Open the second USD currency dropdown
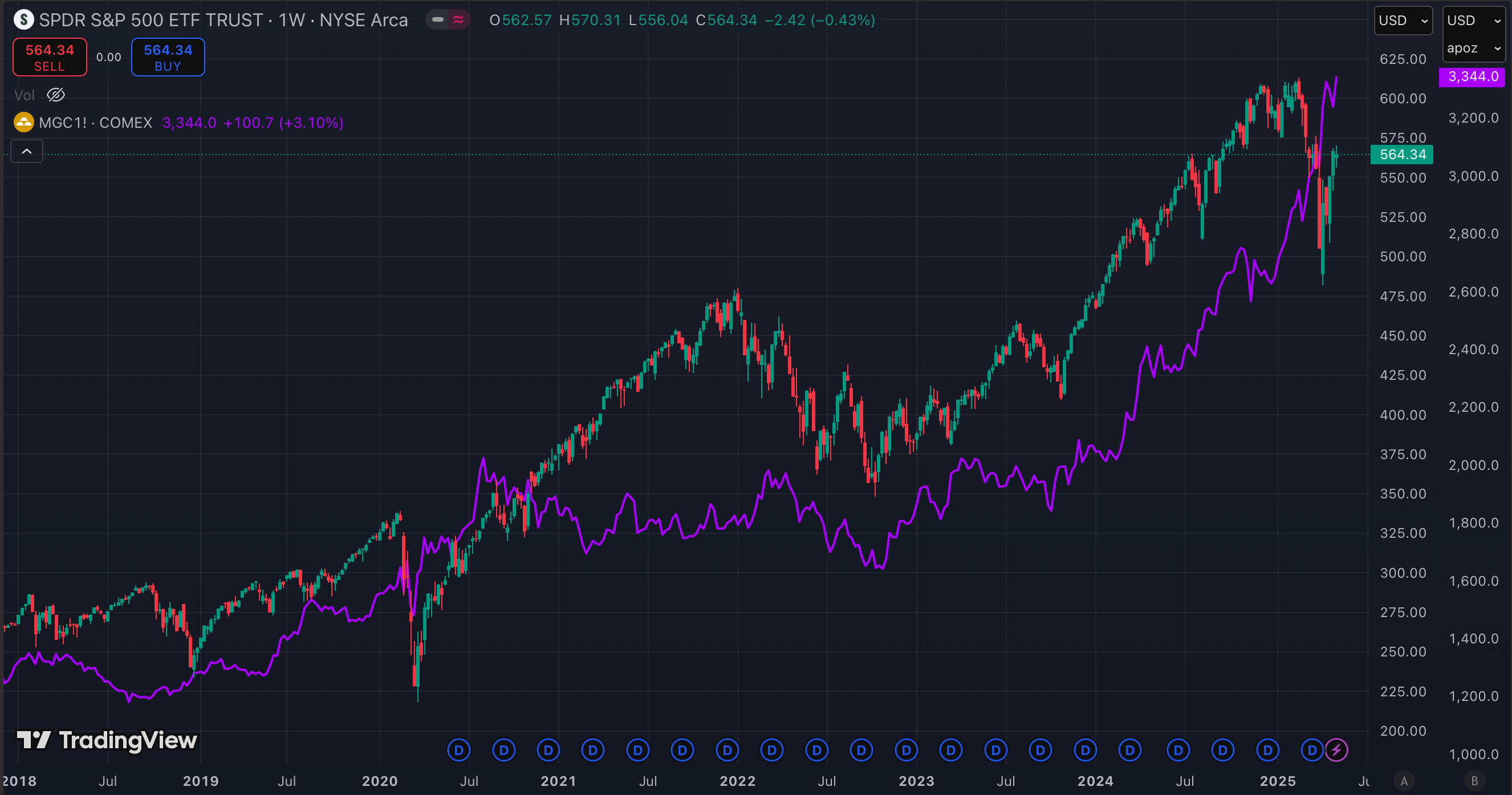Image resolution: width=1512 pixels, height=795 pixels. point(1473,21)
